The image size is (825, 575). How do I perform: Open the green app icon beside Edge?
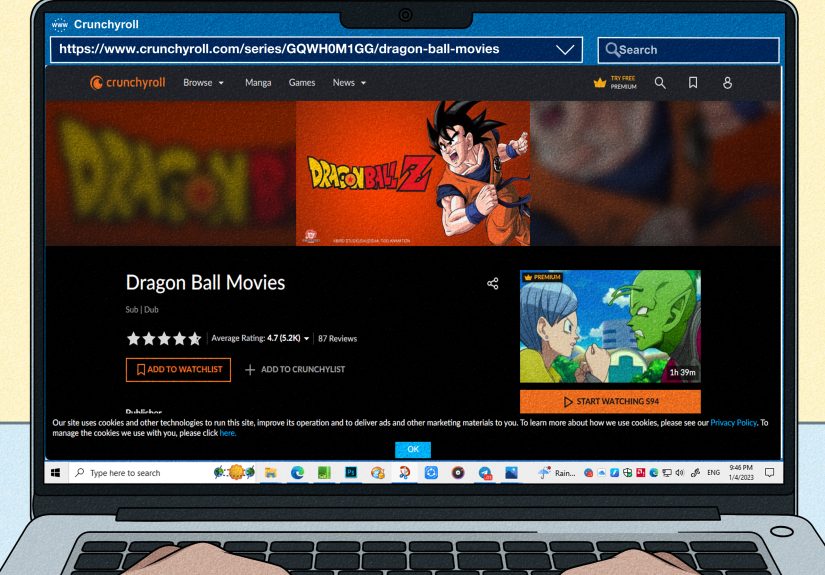(324, 472)
